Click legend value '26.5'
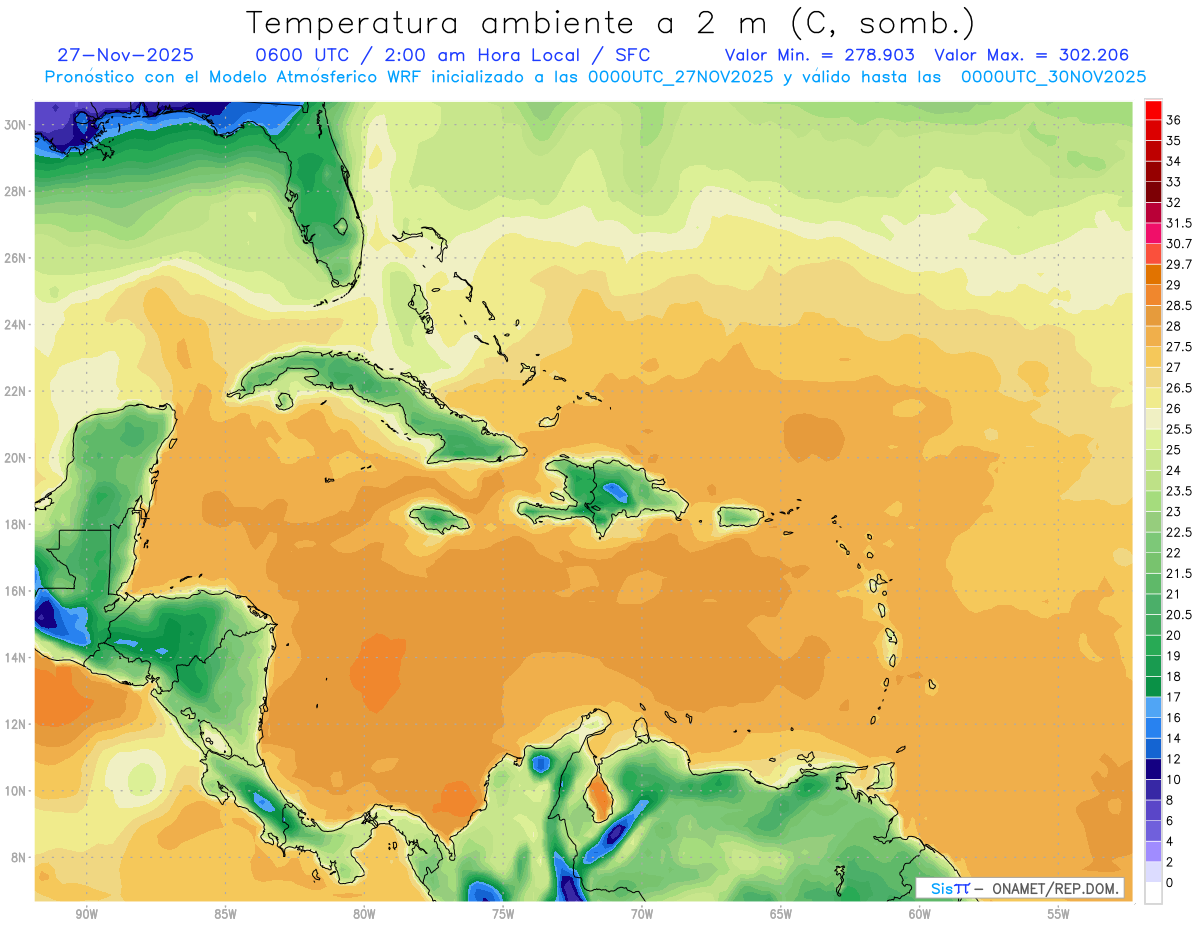Viewport: 1200px width, 927px height. click(x=1179, y=388)
